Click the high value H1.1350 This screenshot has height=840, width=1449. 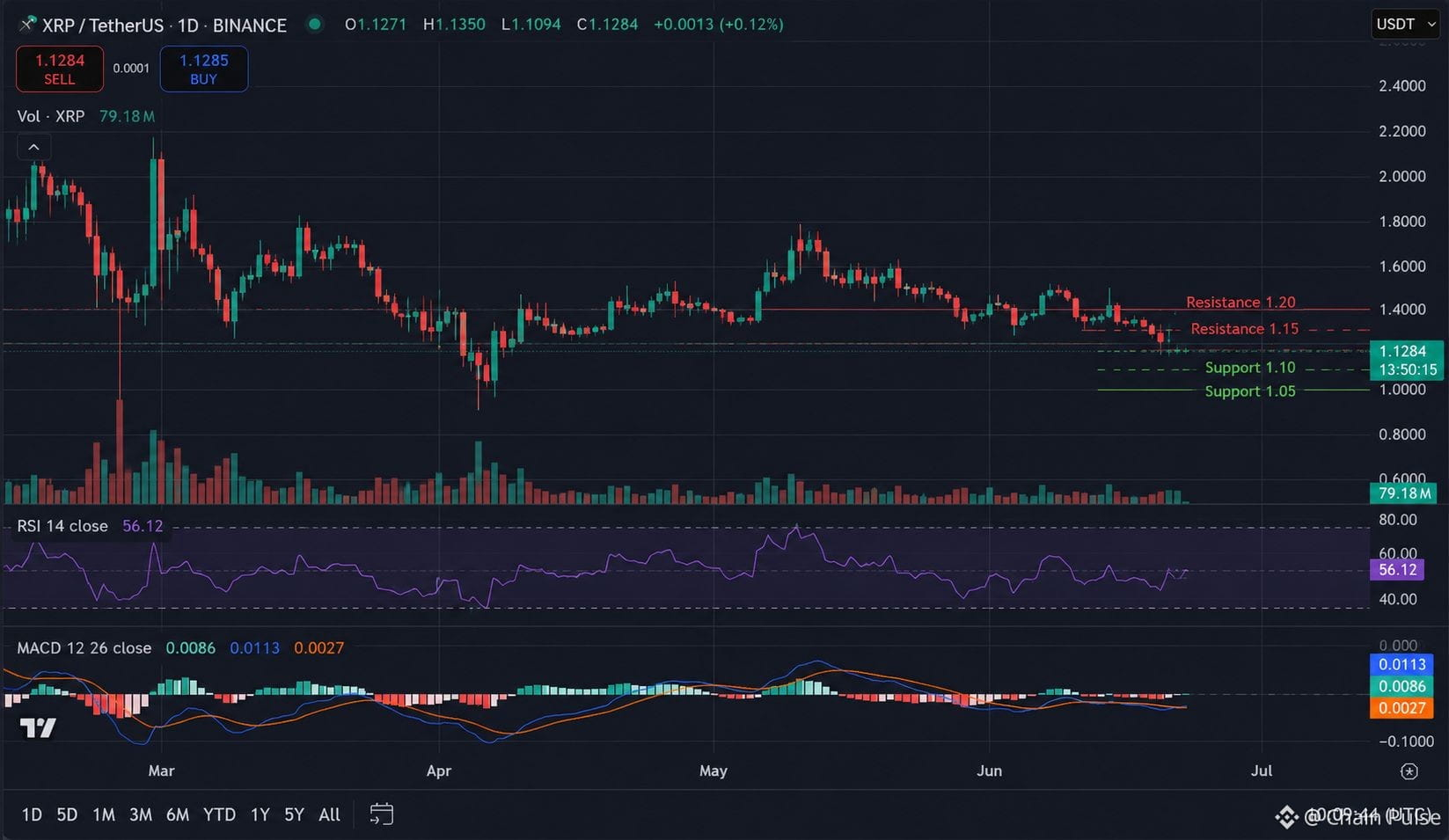pos(454,25)
